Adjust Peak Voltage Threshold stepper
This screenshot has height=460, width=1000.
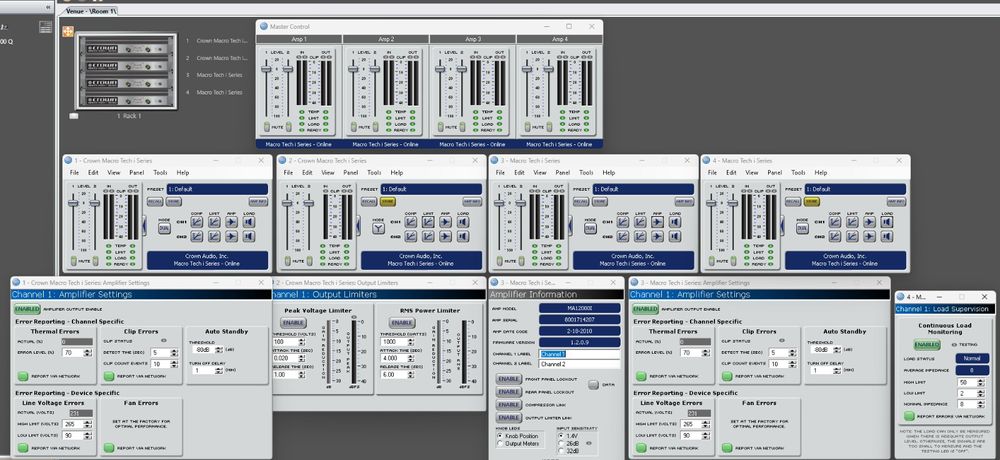pos(304,342)
